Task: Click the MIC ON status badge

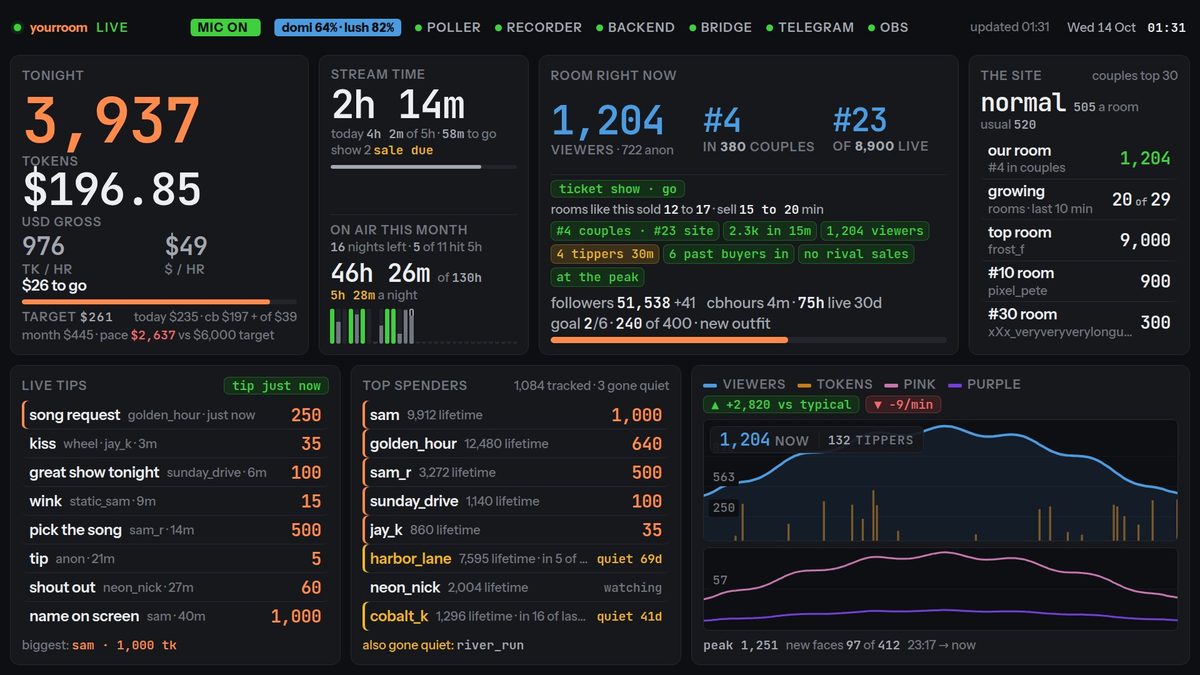Action: point(225,27)
